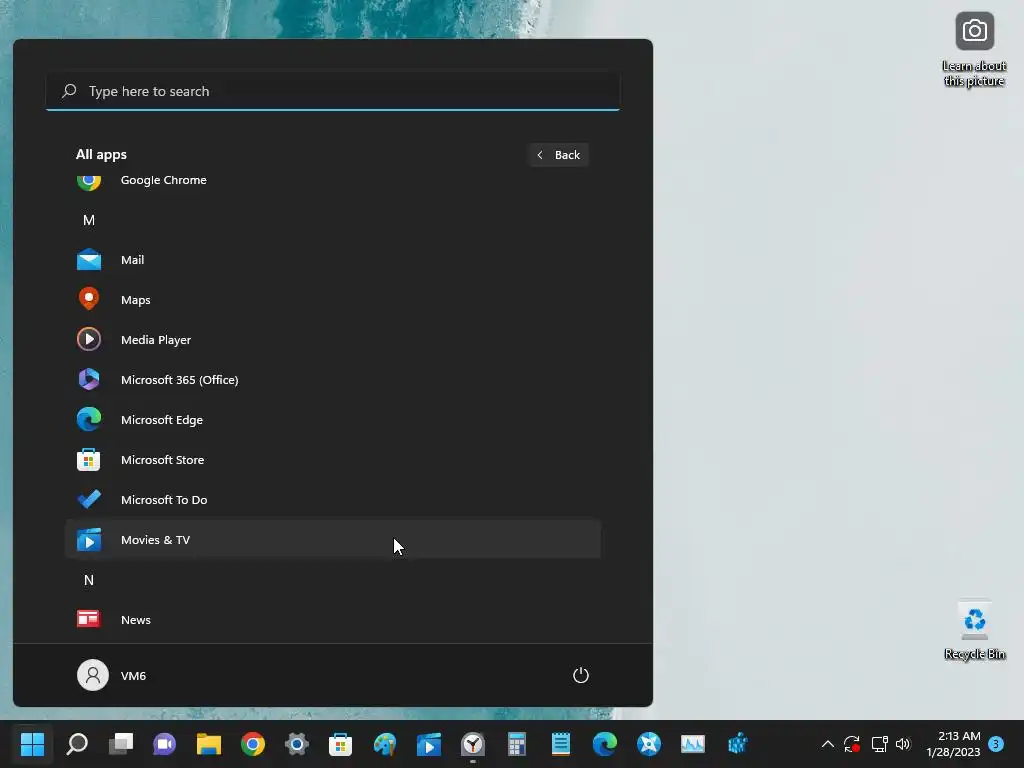Open the blue compass app on the taskbar

(x=648, y=744)
